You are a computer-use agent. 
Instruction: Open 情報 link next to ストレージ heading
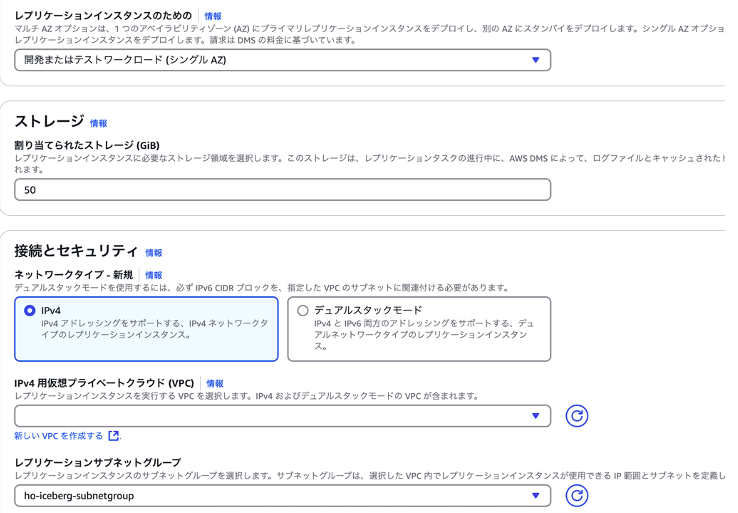click(x=98, y=123)
